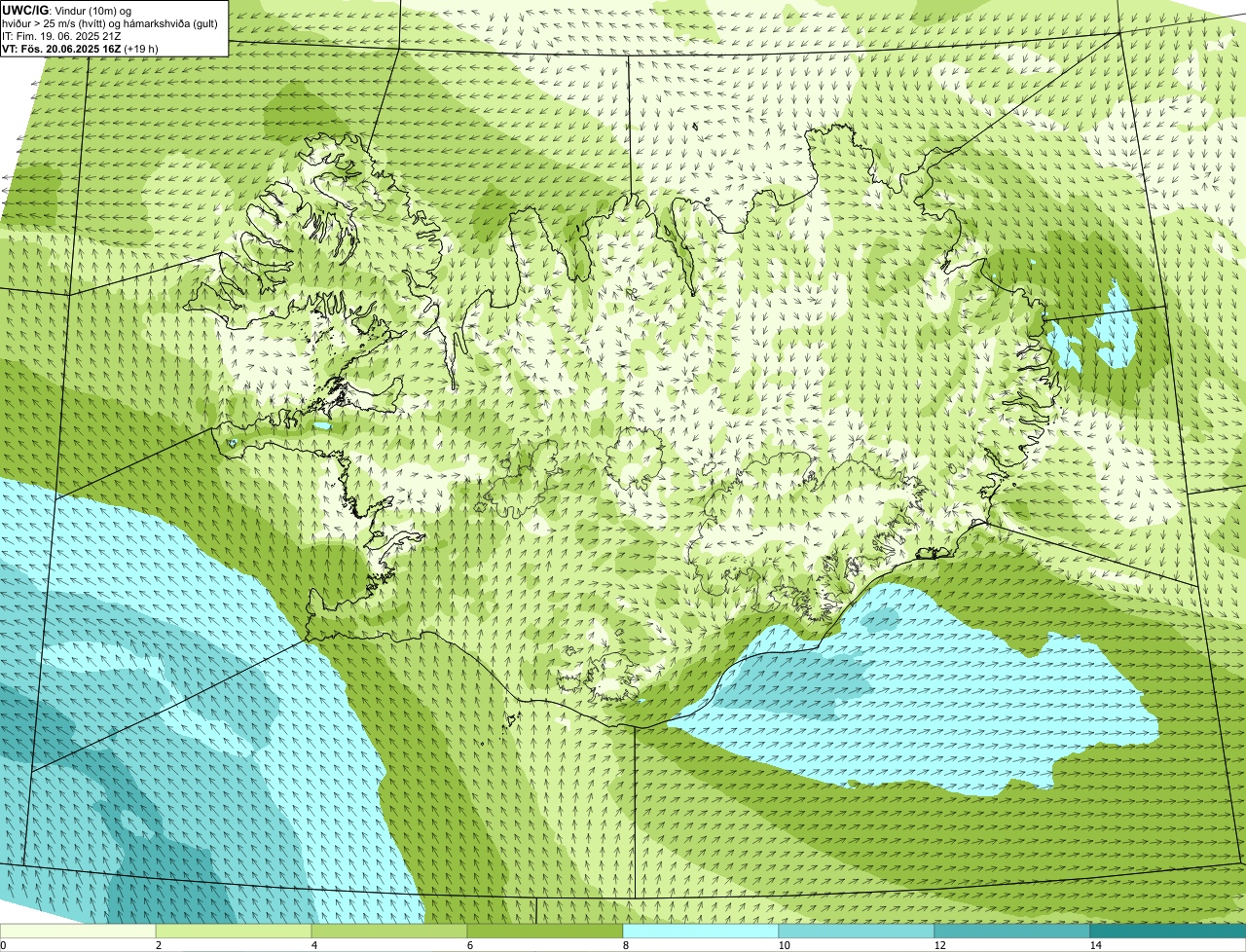The width and height of the screenshot is (1246, 952).
Task: Click the palest 0–2 m/s legend swatch
Action: (x=78, y=931)
